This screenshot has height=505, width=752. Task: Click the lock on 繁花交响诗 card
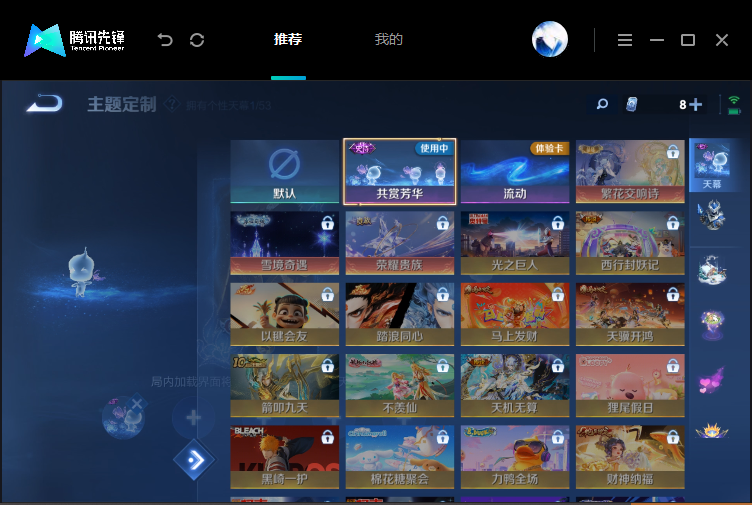pyautogui.click(x=673, y=152)
